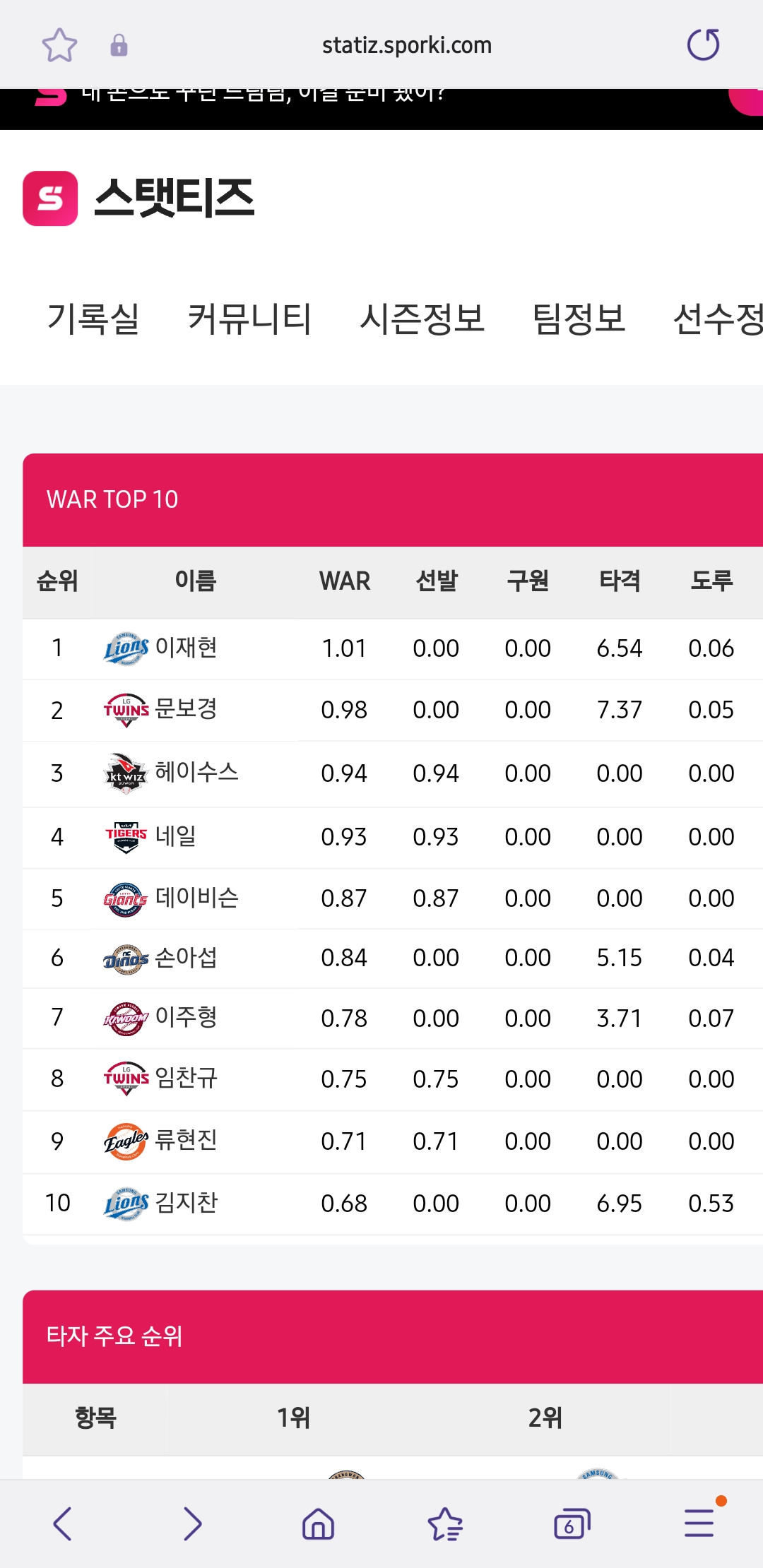Select the 커뮤니티 menu item

pos(249,319)
